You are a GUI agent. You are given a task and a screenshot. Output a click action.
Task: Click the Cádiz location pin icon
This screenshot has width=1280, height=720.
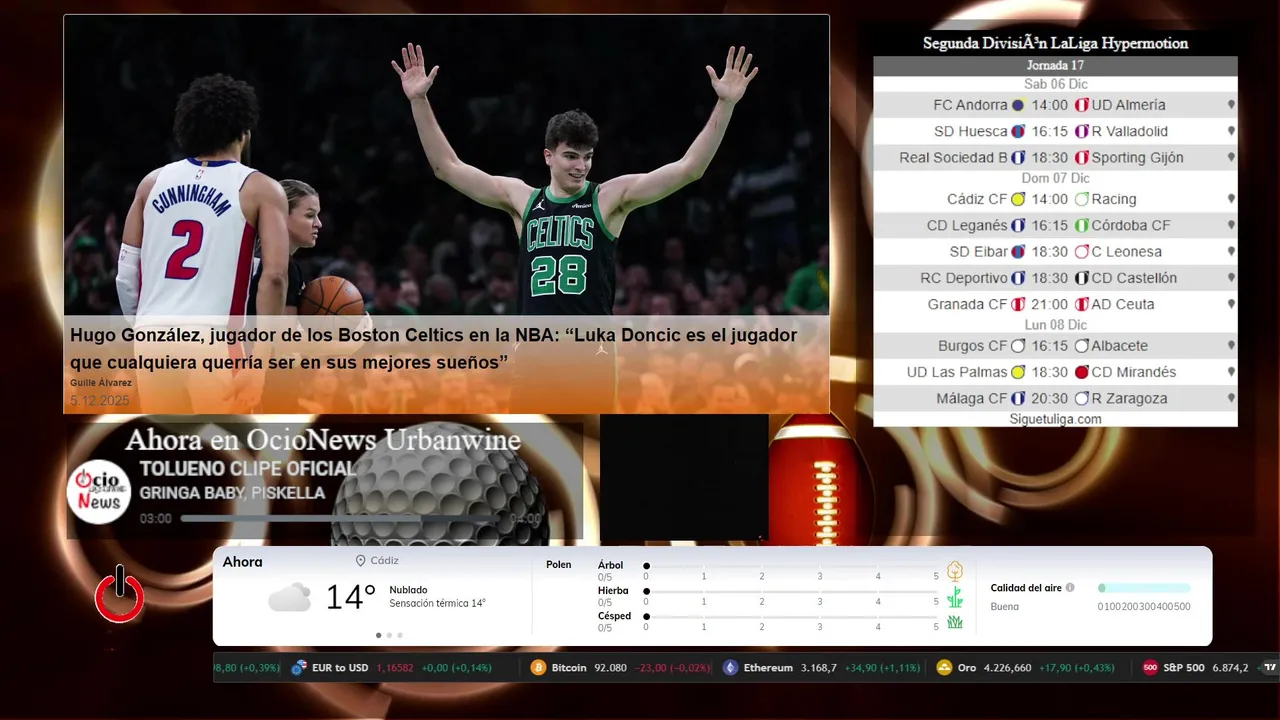point(360,561)
